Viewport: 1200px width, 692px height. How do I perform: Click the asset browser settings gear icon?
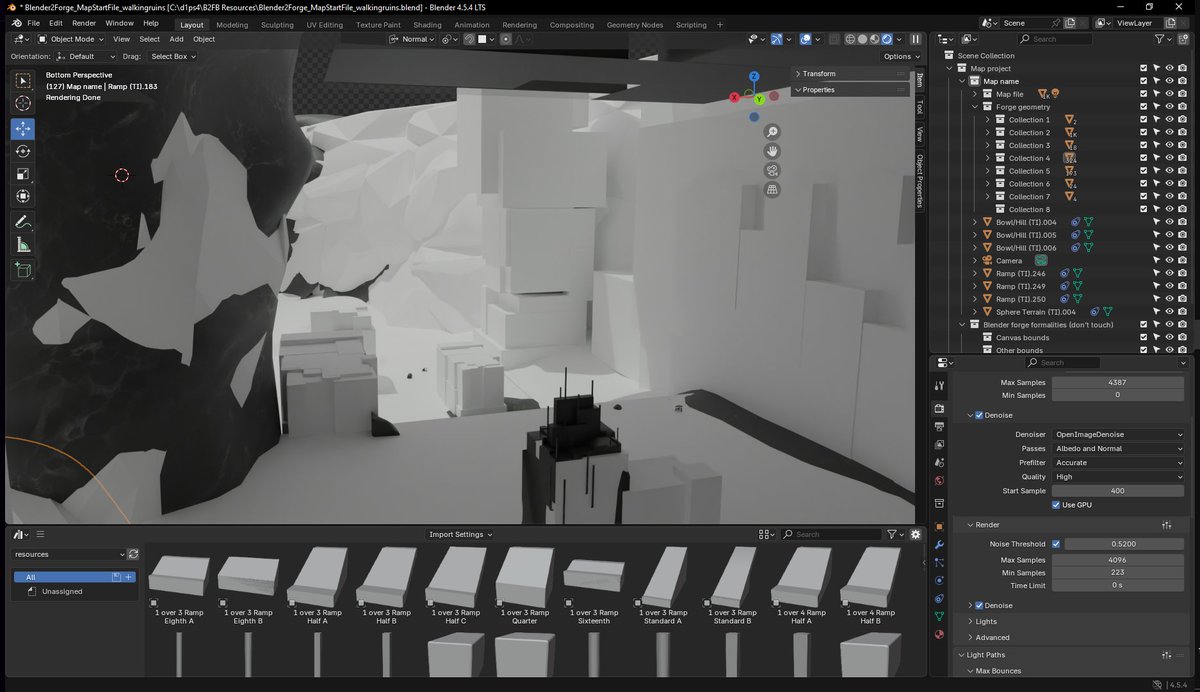pos(915,534)
